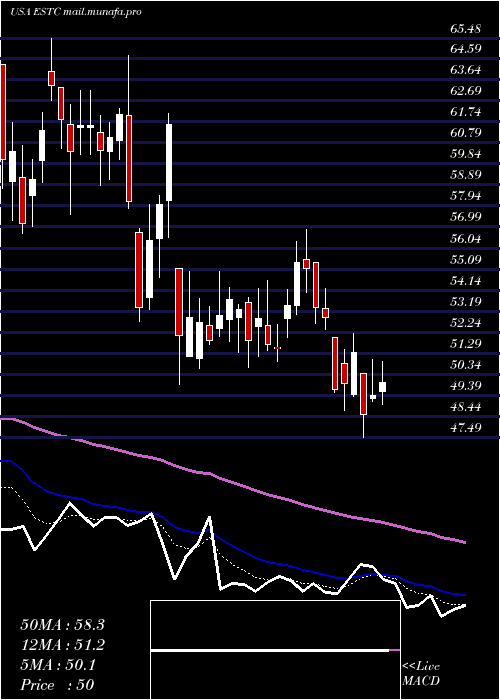Select the 52.24 price axis label
Screen dimensions: 500x700
pos(466,323)
